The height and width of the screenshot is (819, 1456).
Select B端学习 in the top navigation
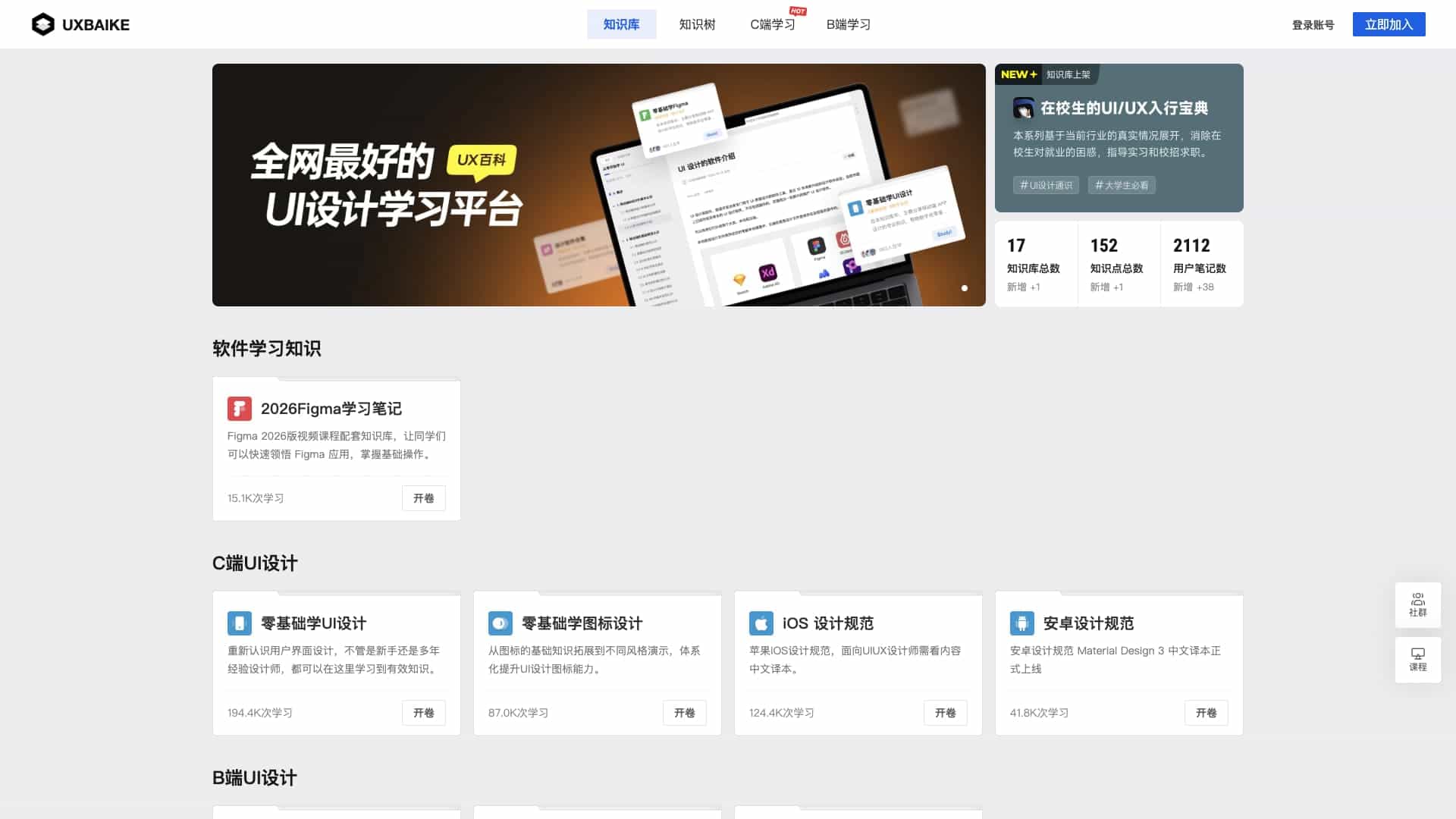click(x=848, y=24)
